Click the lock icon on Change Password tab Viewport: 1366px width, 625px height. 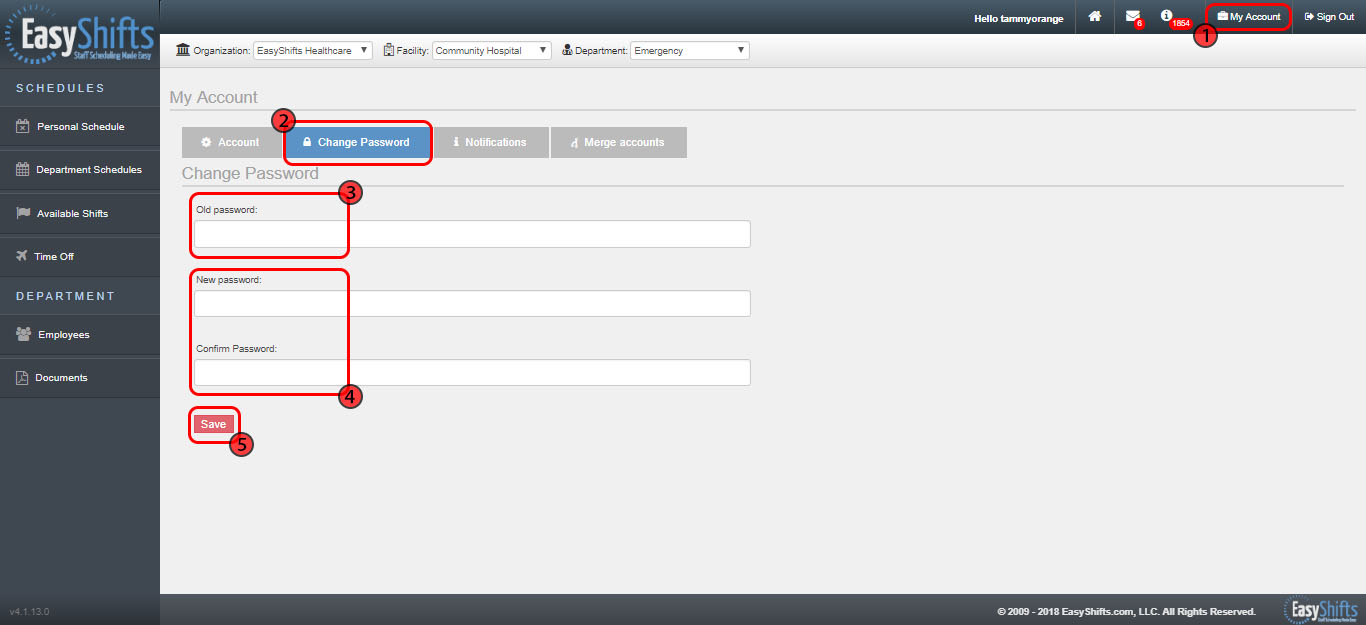point(307,142)
